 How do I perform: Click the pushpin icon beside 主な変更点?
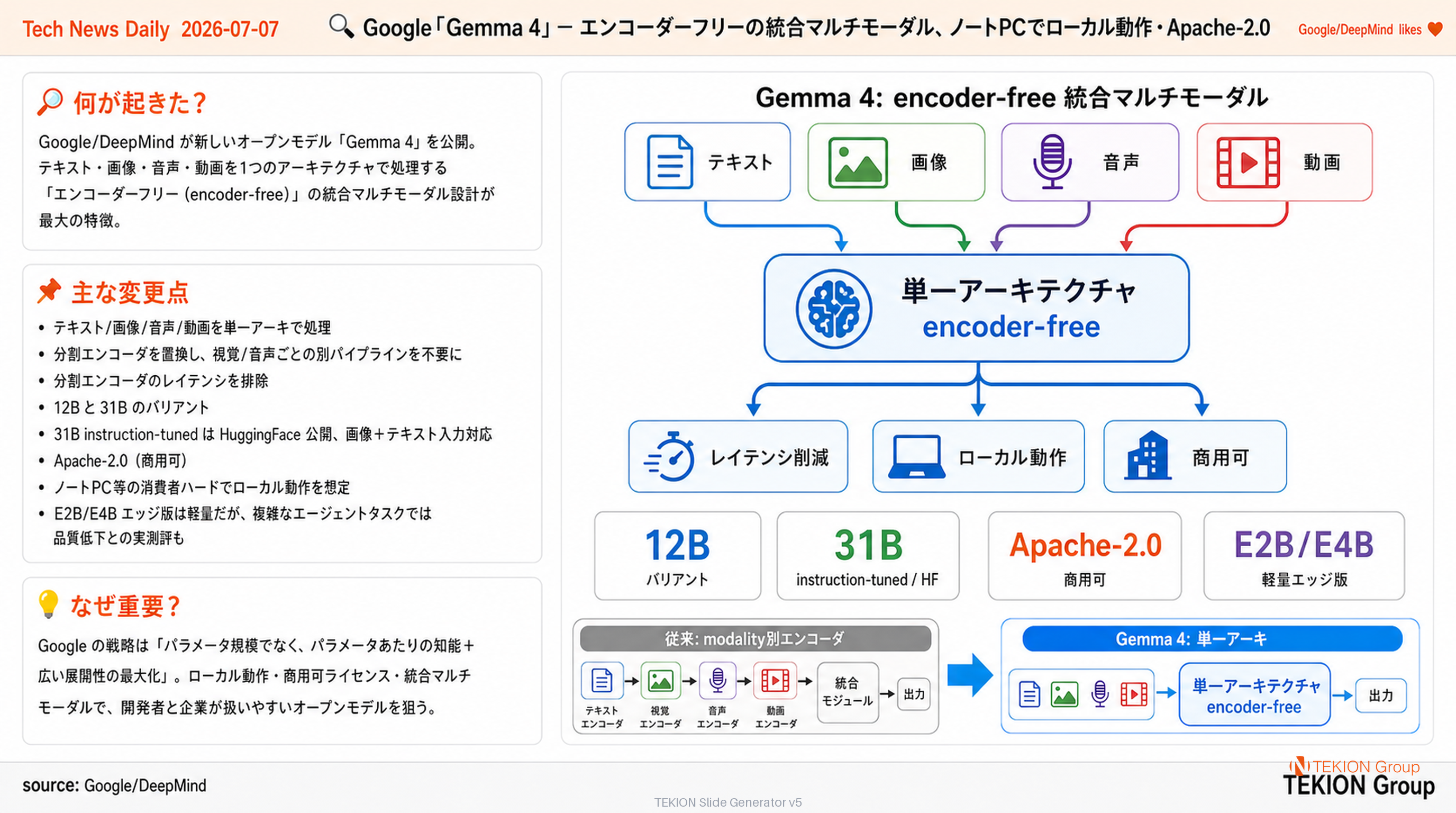click(x=49, y=291)
